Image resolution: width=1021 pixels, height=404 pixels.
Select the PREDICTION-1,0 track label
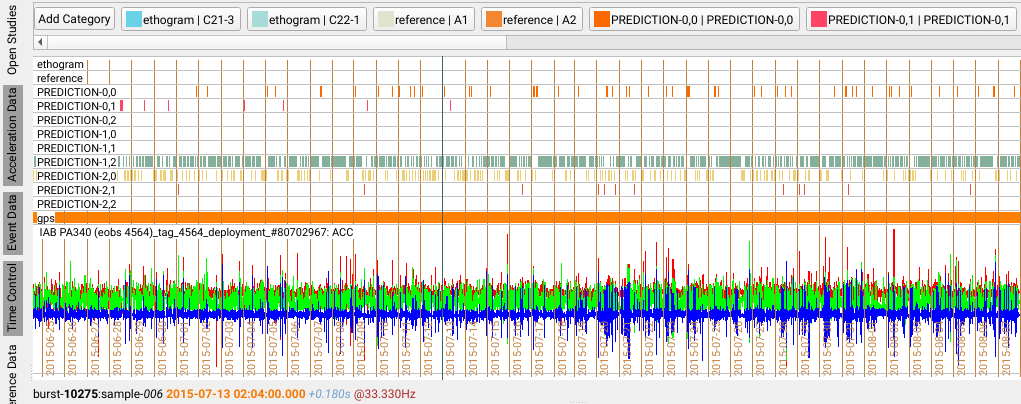tap(76, 134)
